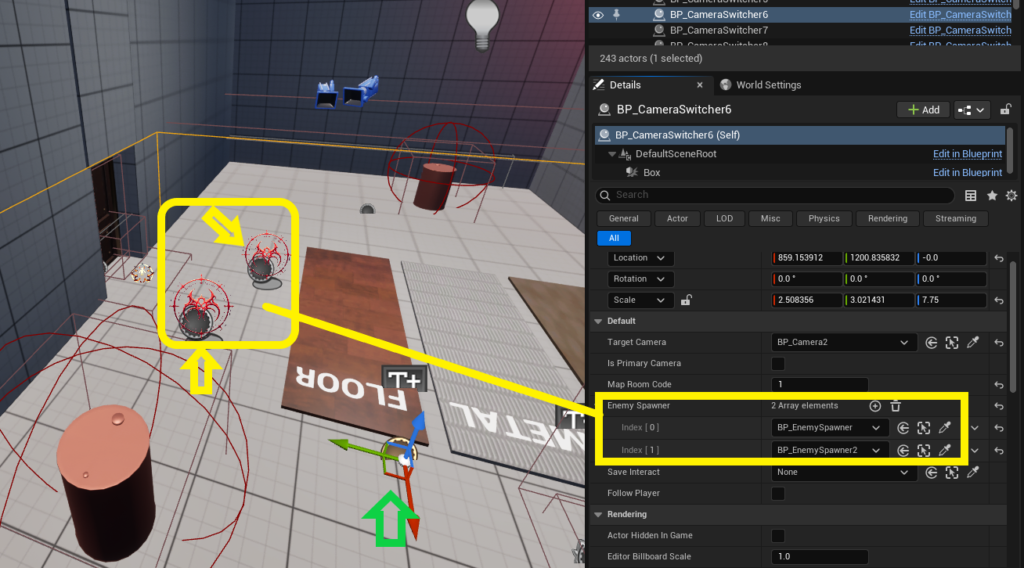The image size is (1024, 568).
Task: Pick Target Camera actor with the eyedropper
Action: pyautogui.click(x=973, y=342)
